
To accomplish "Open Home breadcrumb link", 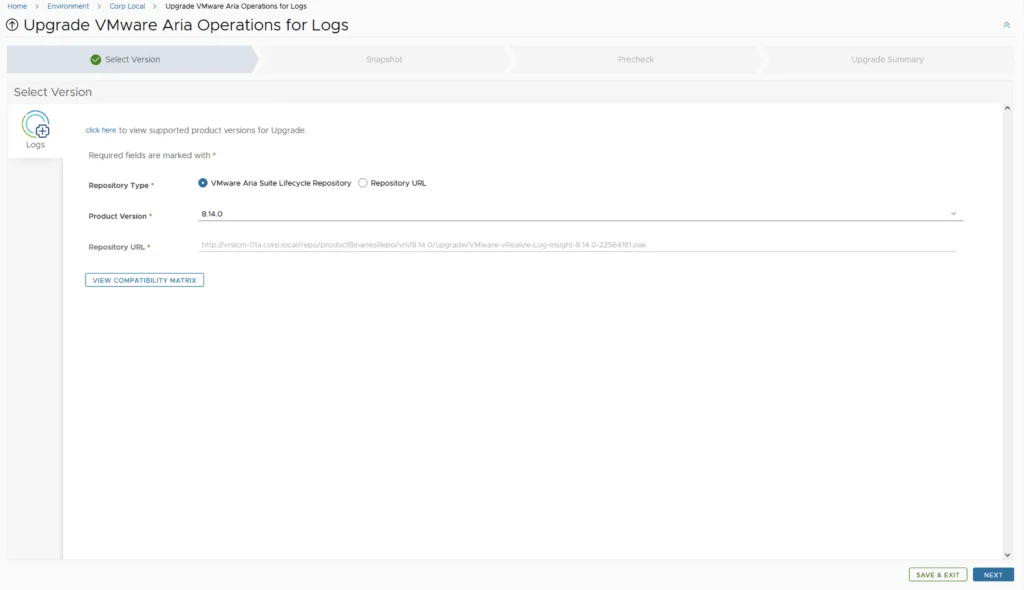I will (17, 6).
